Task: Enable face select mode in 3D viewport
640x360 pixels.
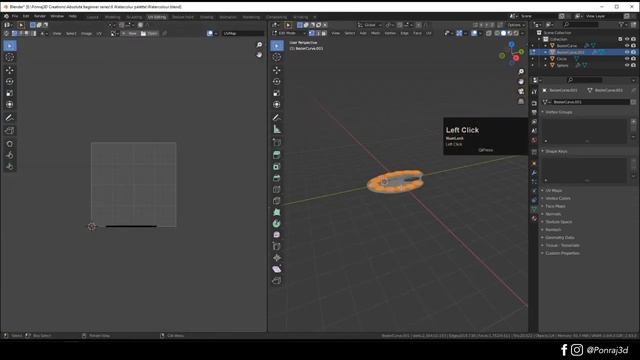Action: coord(324,33)
